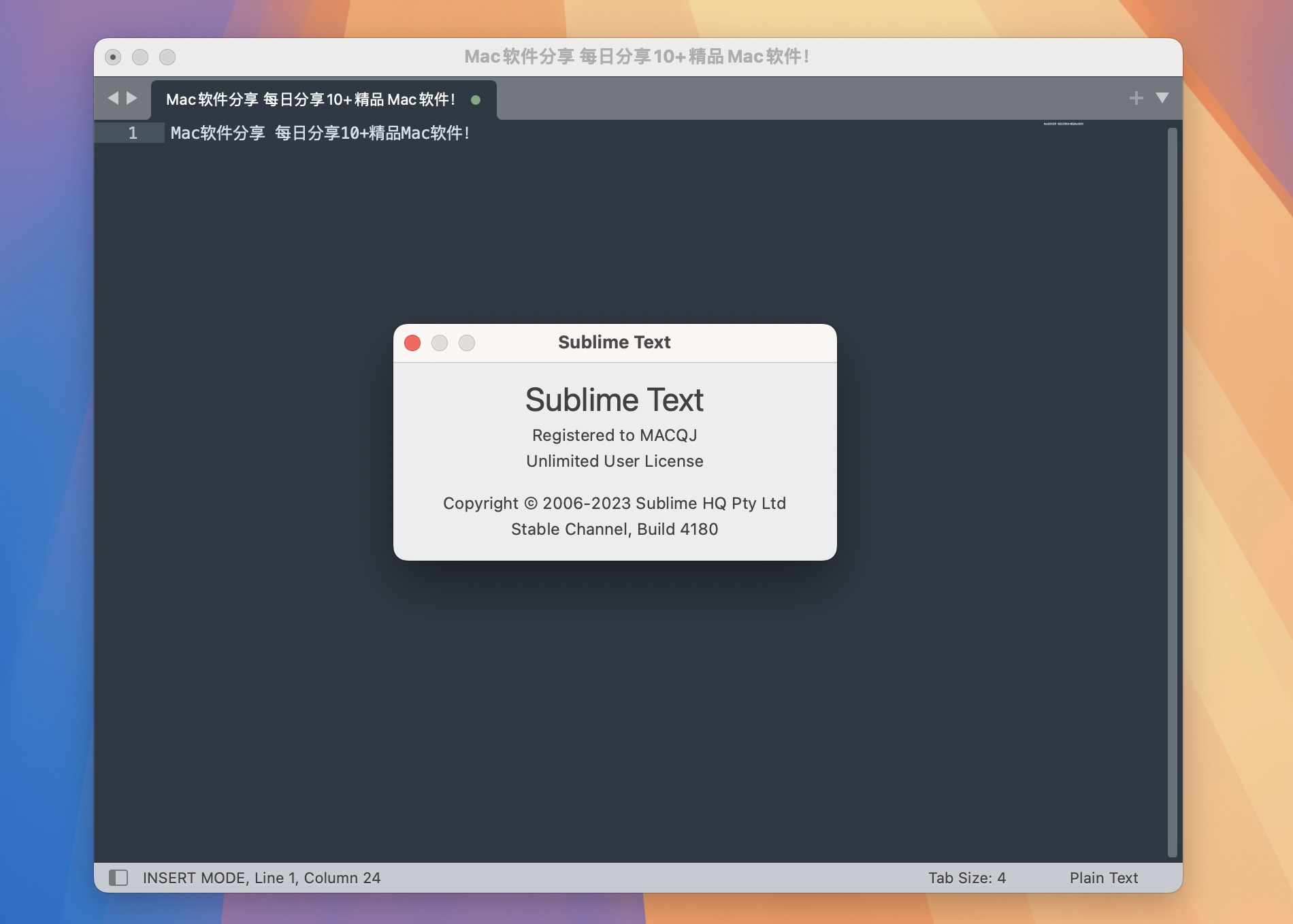
Task: Add a new tab with plus icon
Action: 1136,98
